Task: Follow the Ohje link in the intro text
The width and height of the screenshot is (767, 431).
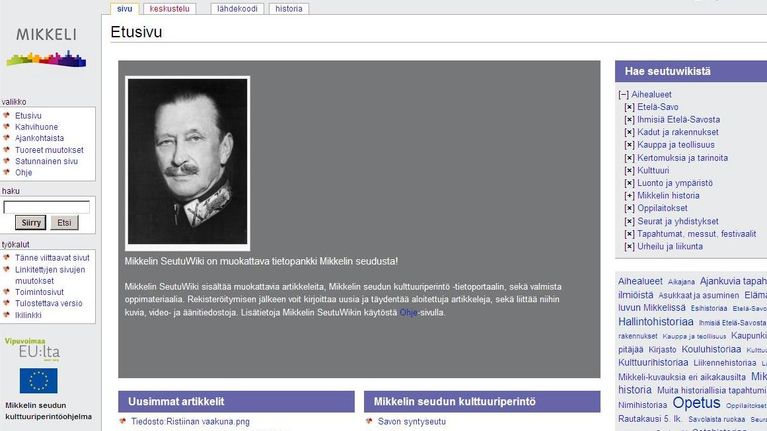Action: tap(408, 313)
